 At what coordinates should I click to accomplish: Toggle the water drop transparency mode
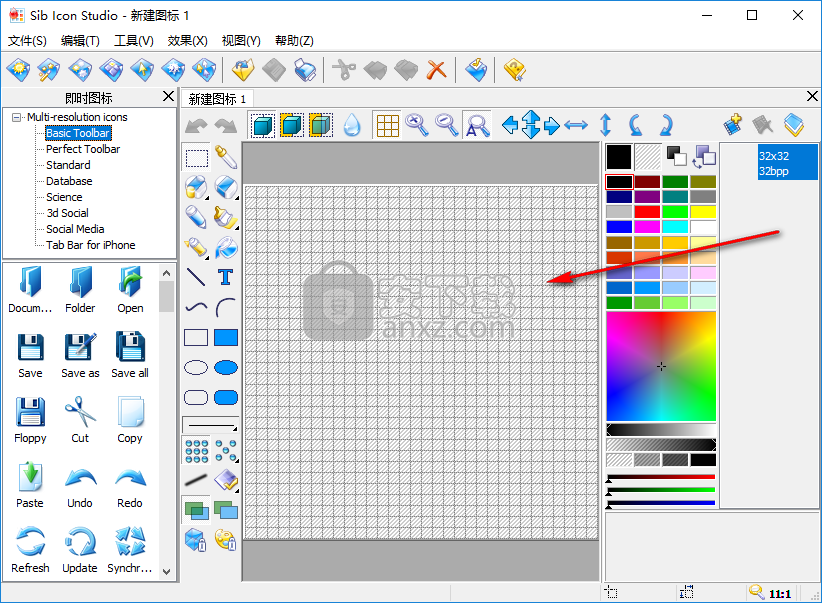[x=352, y=125]
